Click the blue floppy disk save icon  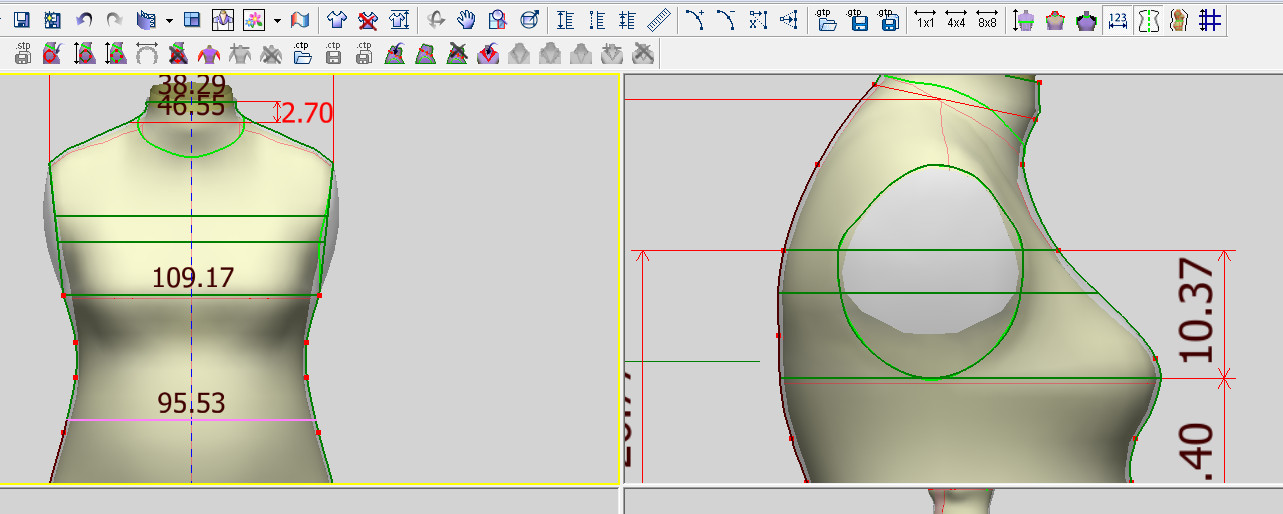click(x=22, y=19)
